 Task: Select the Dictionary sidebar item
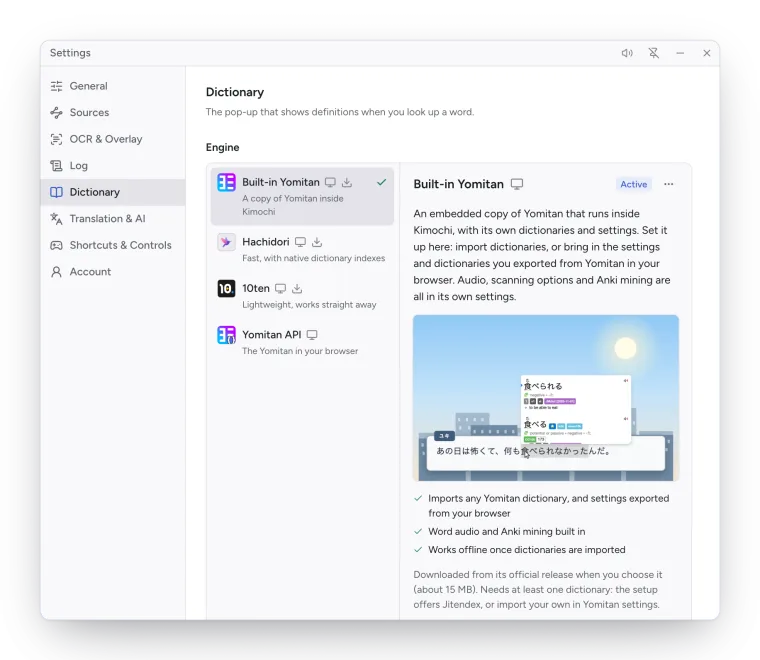(113, 192)
